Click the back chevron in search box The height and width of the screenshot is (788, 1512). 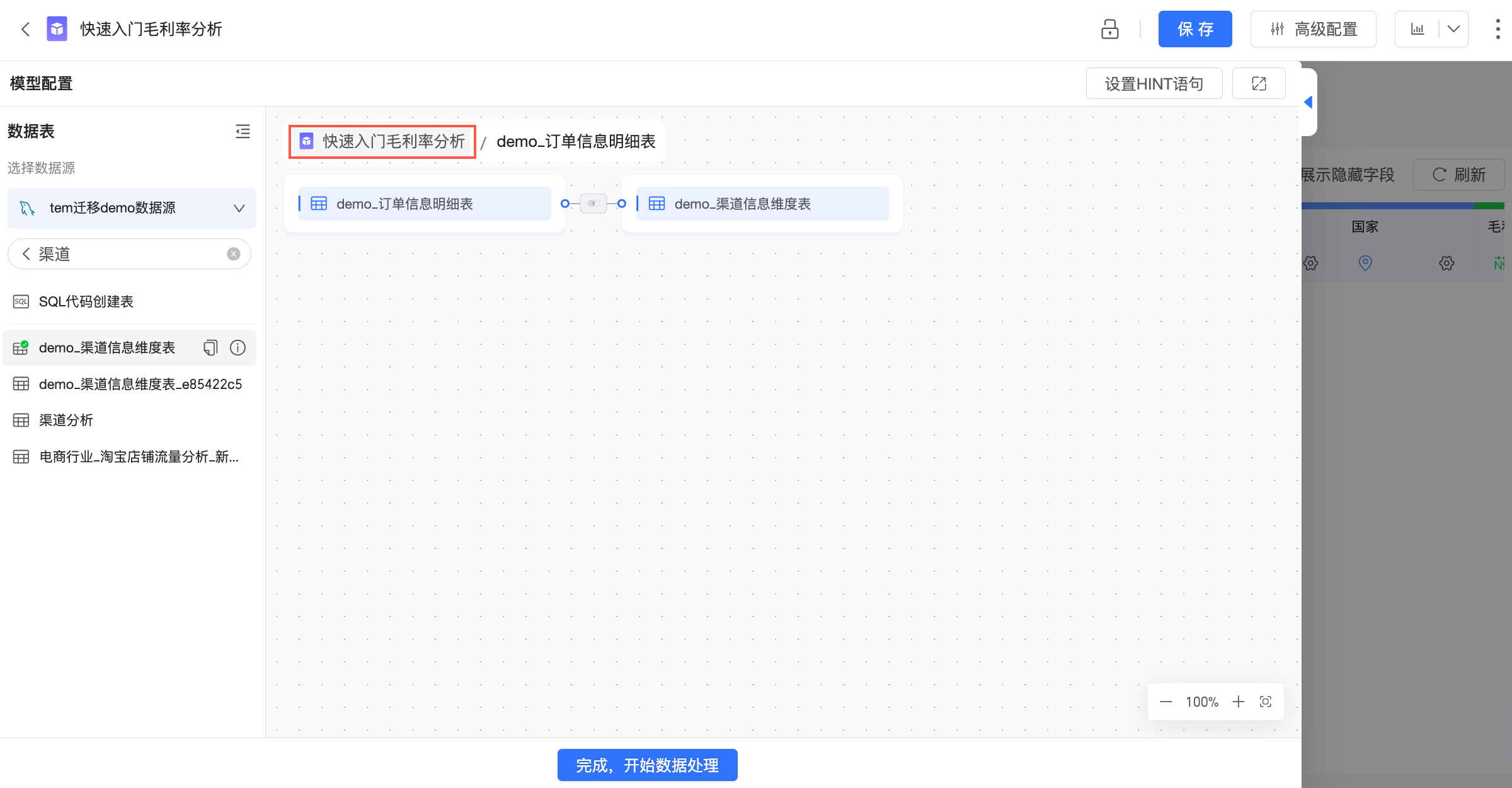[x=26, y=254]
